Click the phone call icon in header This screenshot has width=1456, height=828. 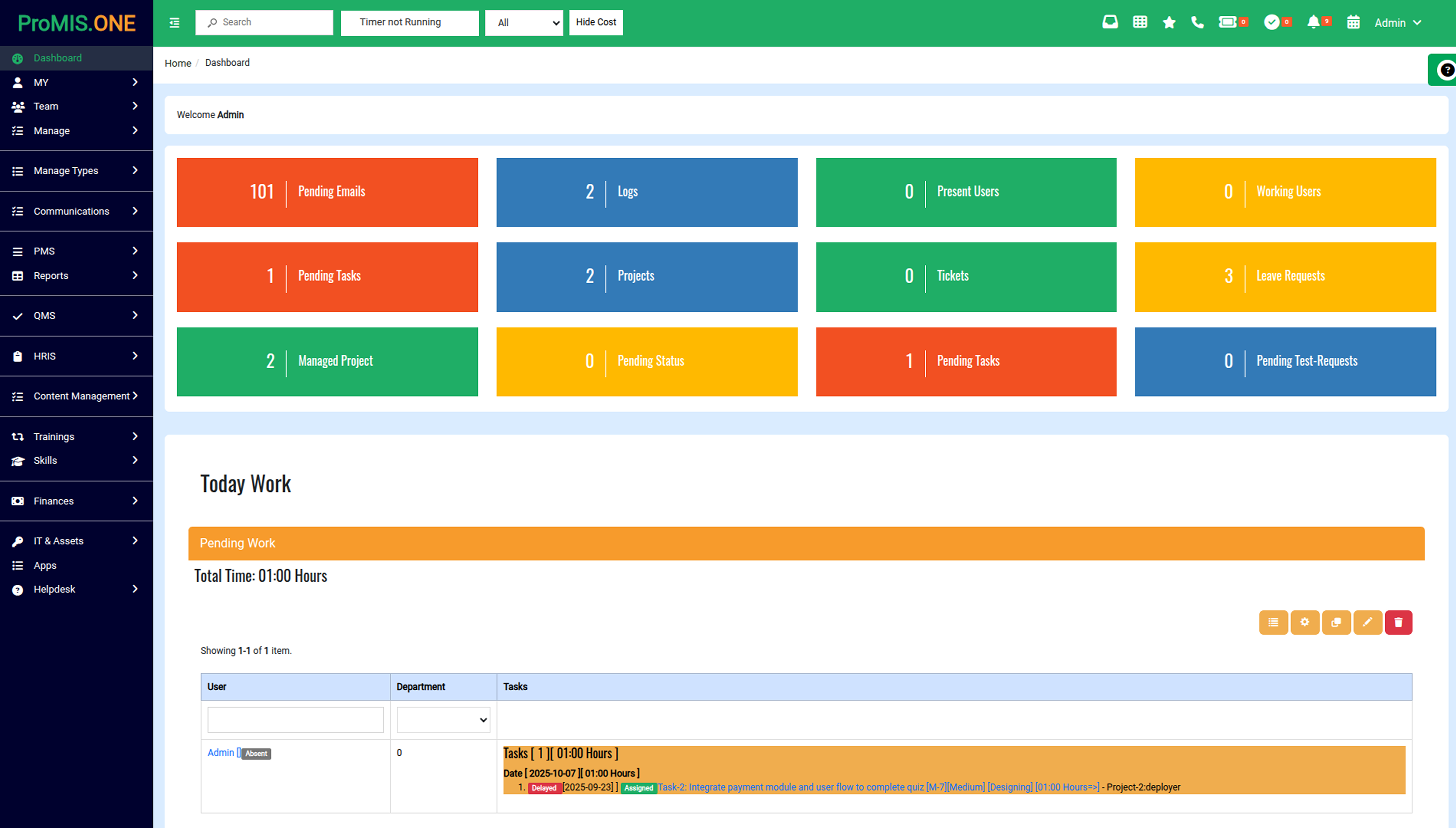coord(1197,22)
